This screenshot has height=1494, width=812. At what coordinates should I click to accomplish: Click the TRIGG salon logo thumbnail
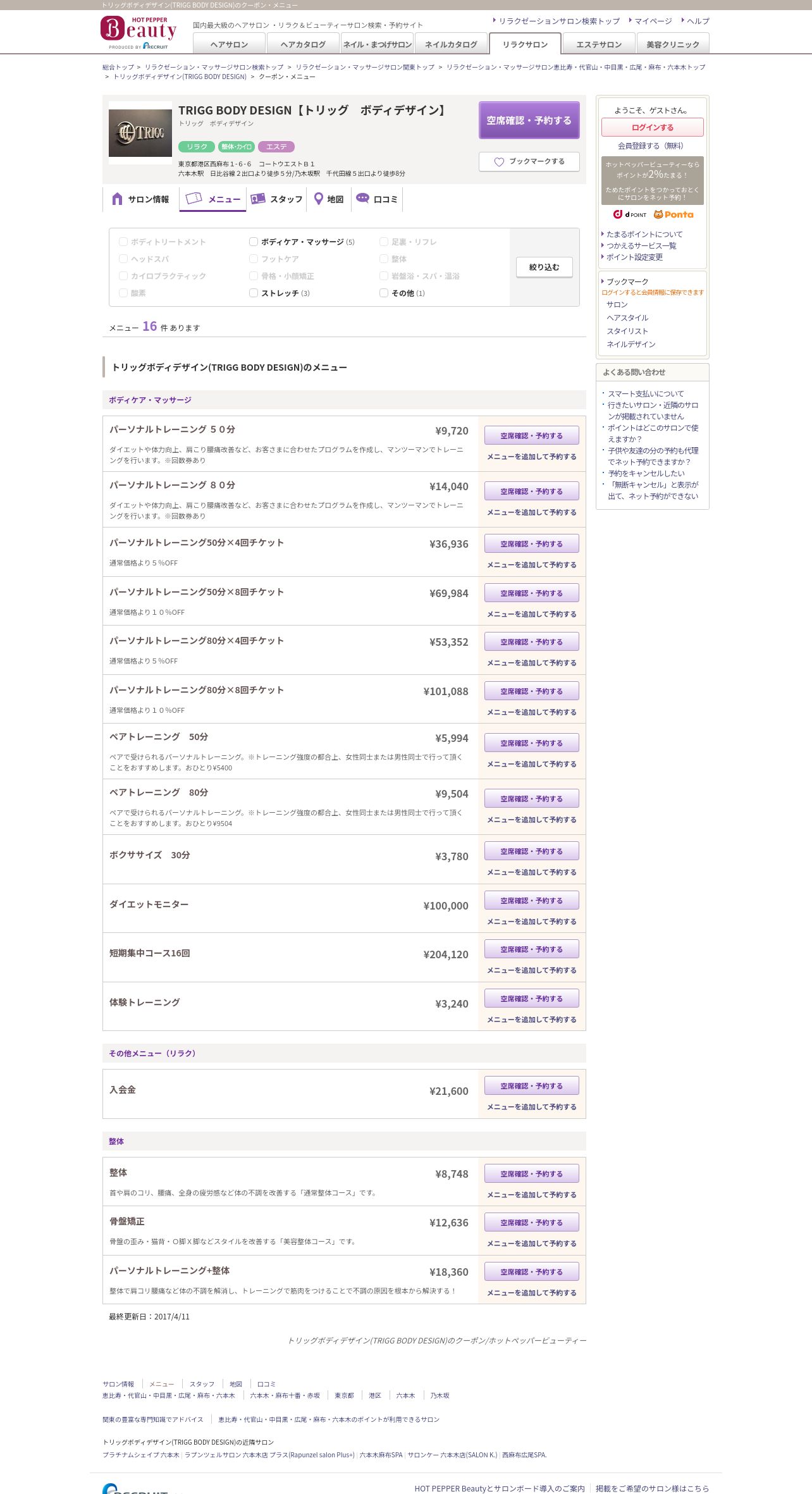(140, 133)
